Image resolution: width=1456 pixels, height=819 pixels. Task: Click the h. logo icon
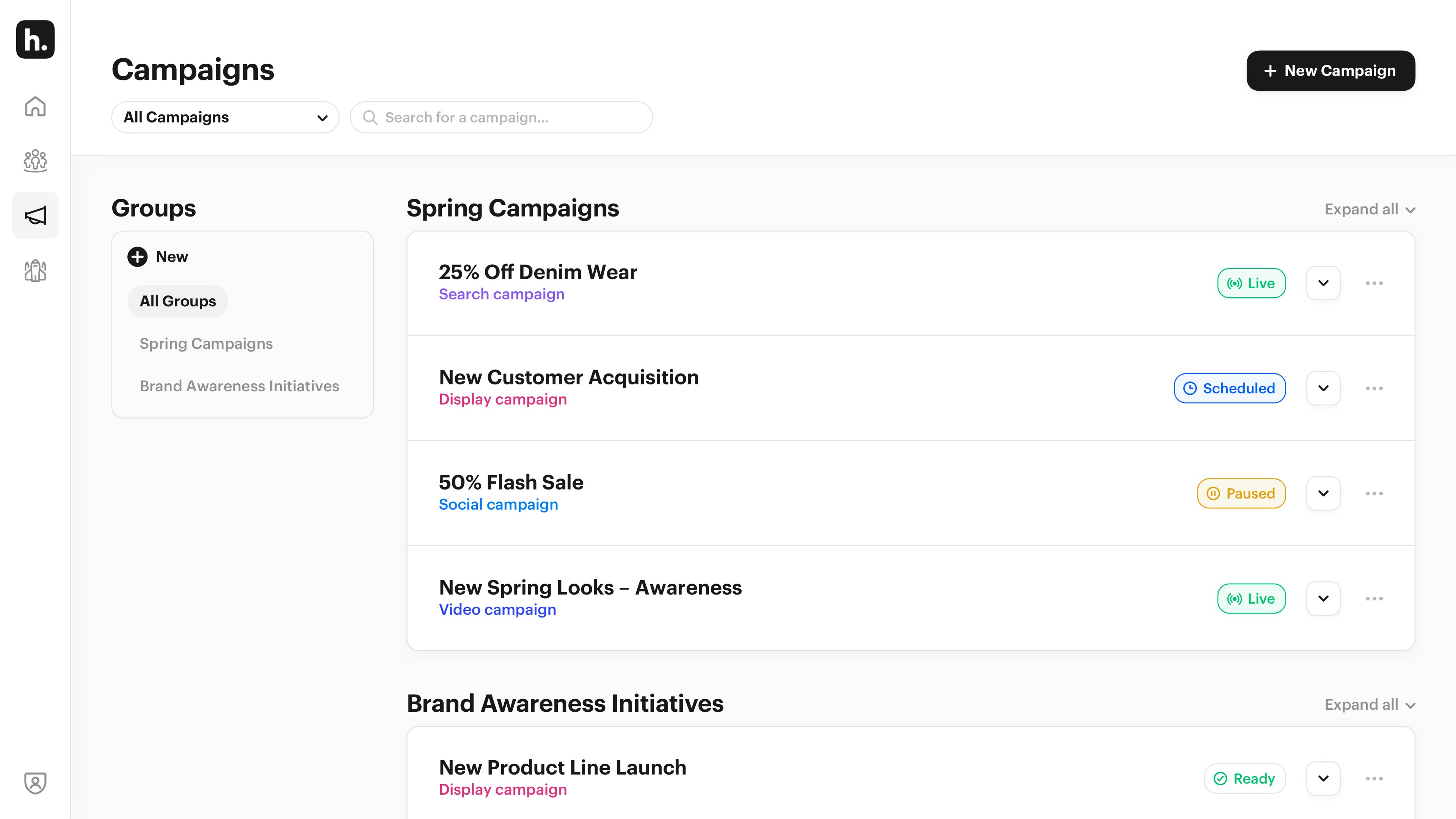coord(35,39)
